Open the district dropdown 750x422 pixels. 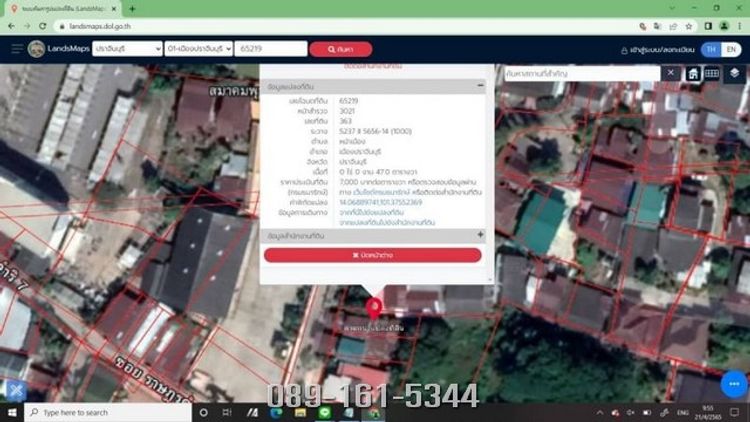(199, 49)
